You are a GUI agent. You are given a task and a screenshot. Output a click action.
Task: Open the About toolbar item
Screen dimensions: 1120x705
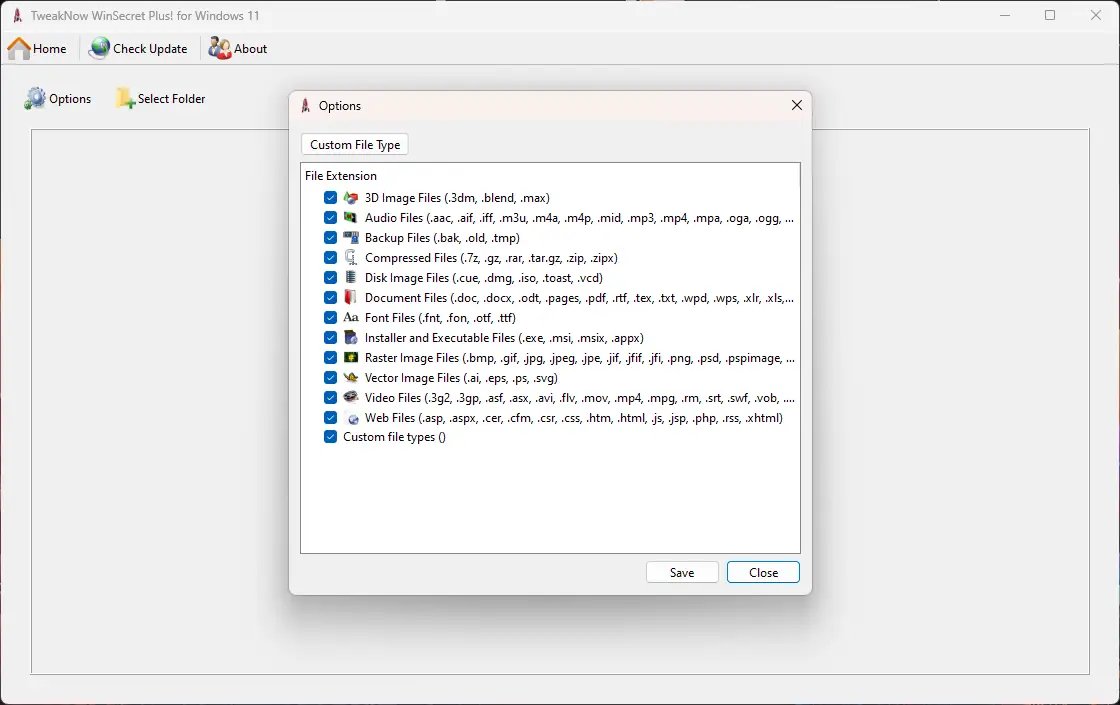point(238,49)
